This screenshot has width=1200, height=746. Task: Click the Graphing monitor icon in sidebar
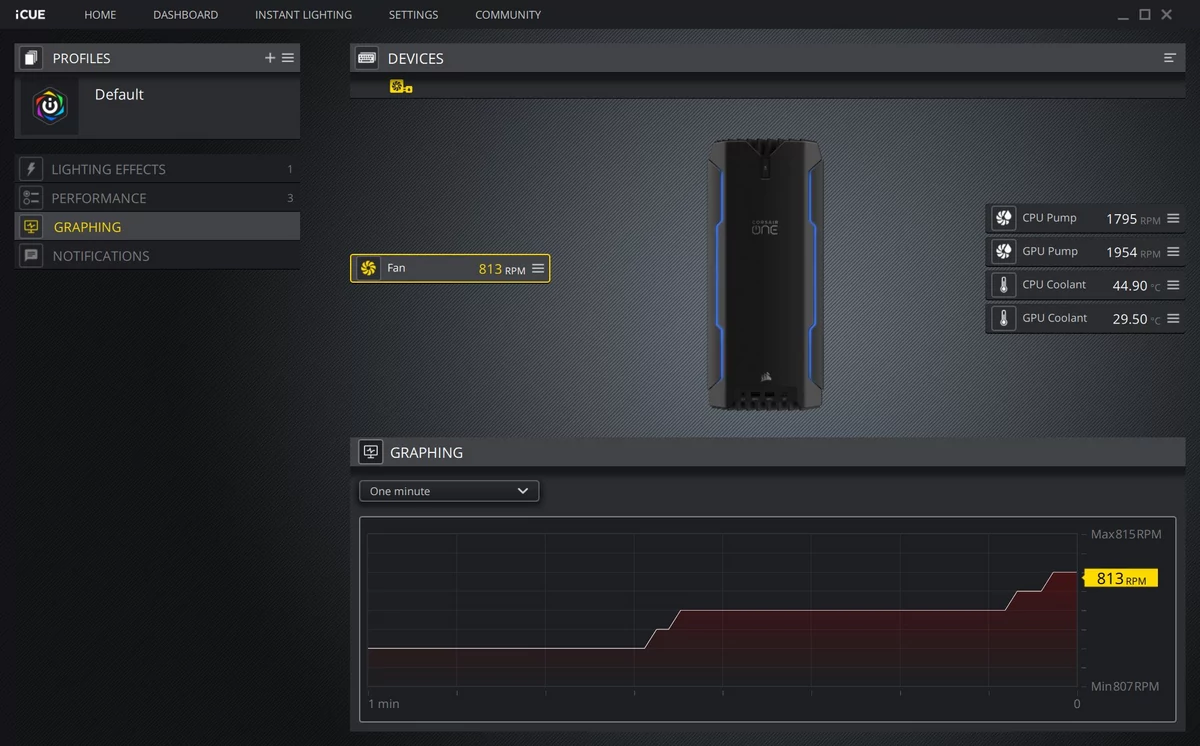(31, 227)
